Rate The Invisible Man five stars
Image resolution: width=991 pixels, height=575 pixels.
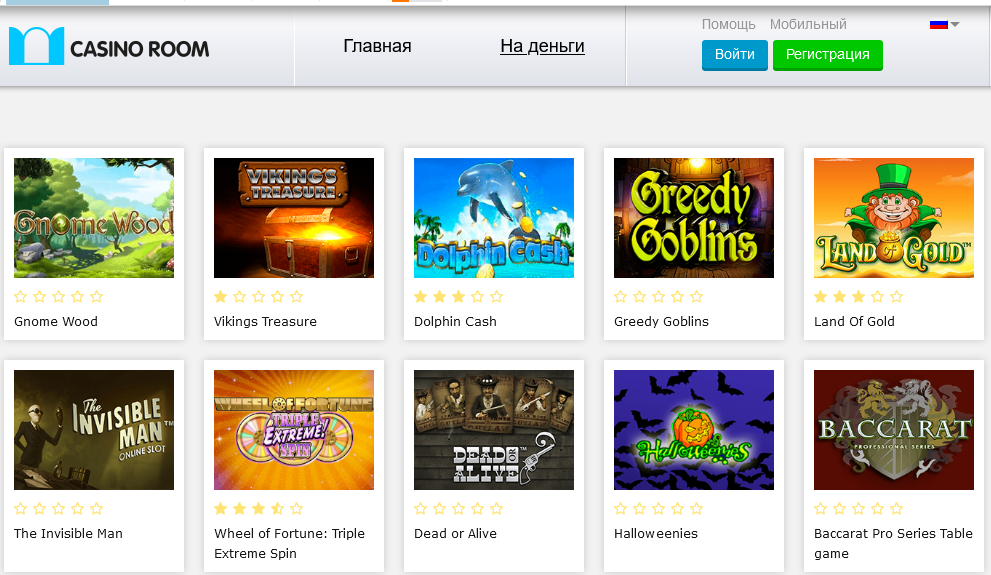coord(97,508)
